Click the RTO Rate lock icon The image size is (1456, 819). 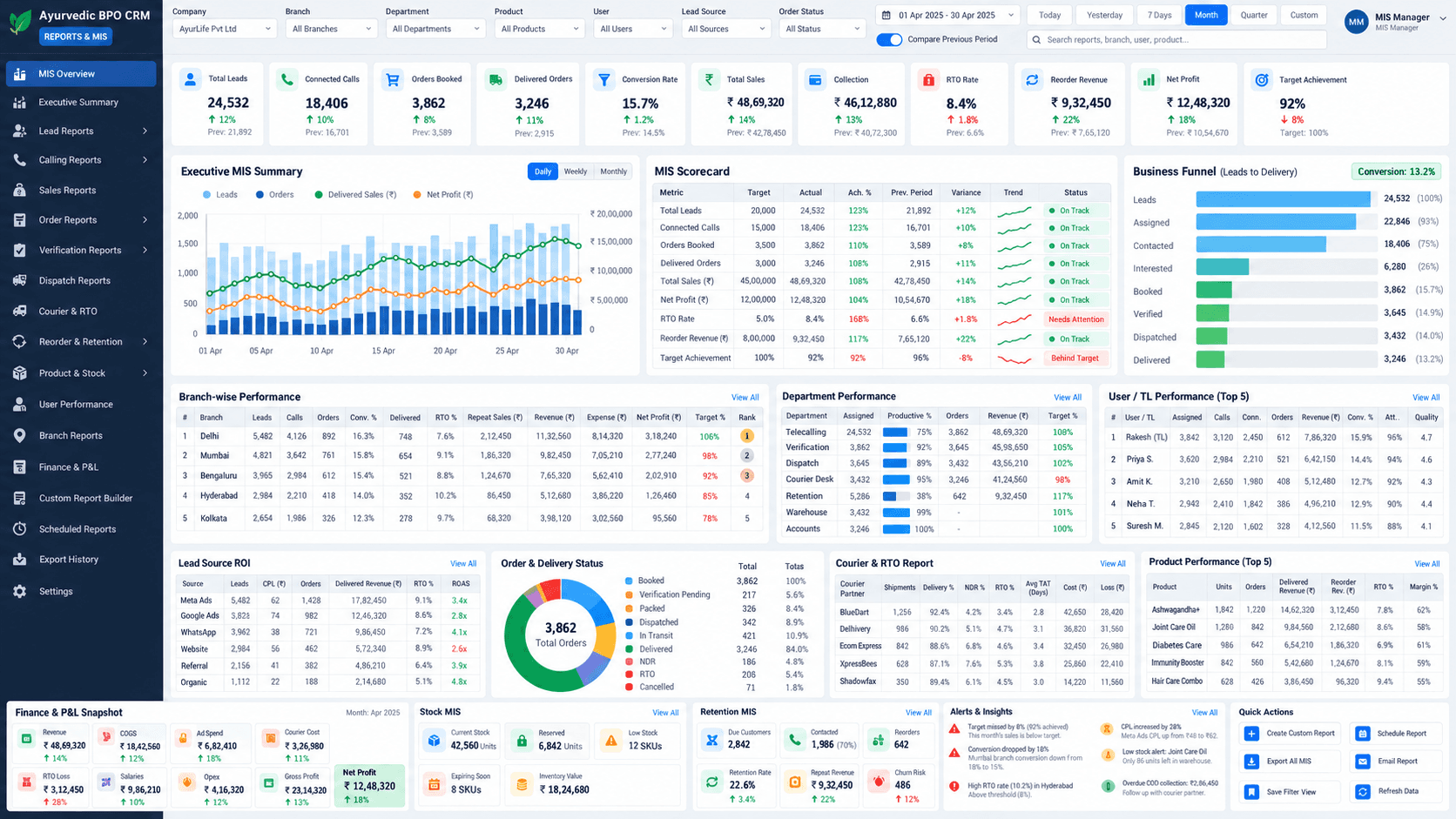point(928,80)
